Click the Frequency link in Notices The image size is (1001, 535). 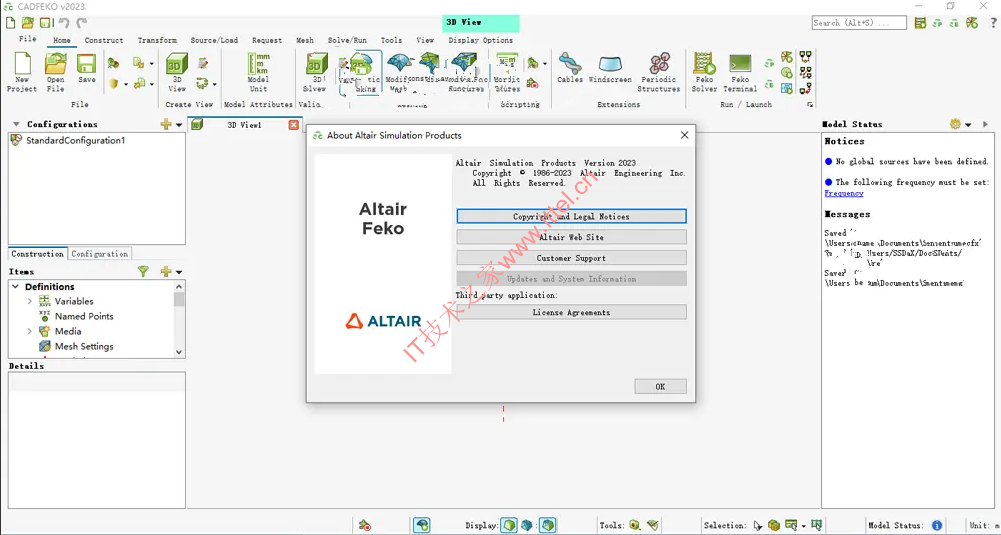[843, 193]
